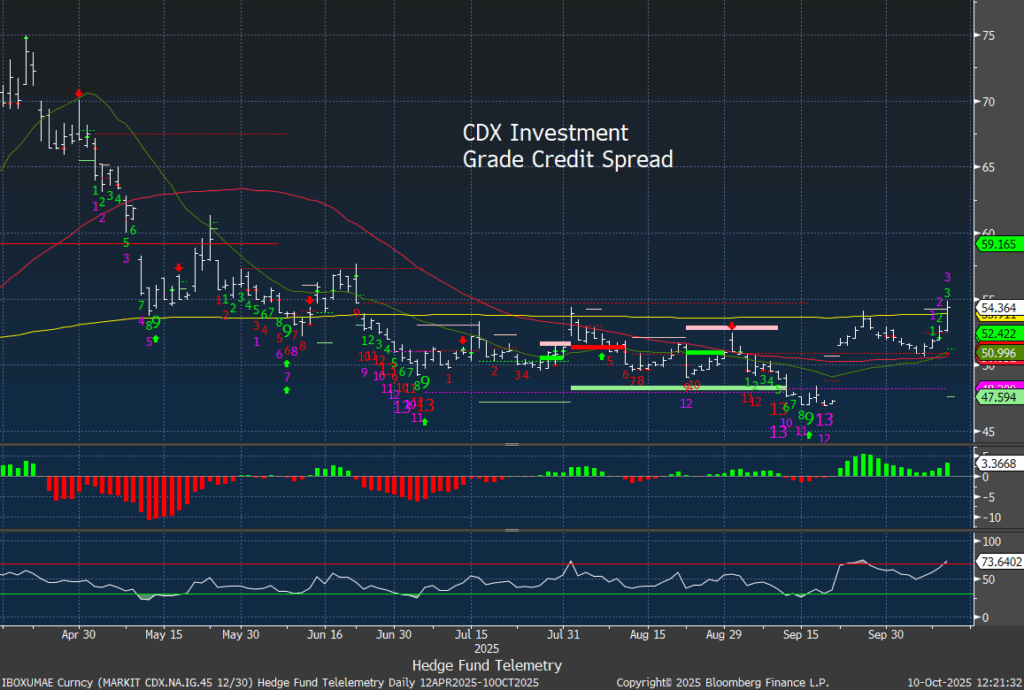Screen dimensions: 1024x690
Task: Click the Hedge Fund Telemetry label
Action: tap(486, 665)
